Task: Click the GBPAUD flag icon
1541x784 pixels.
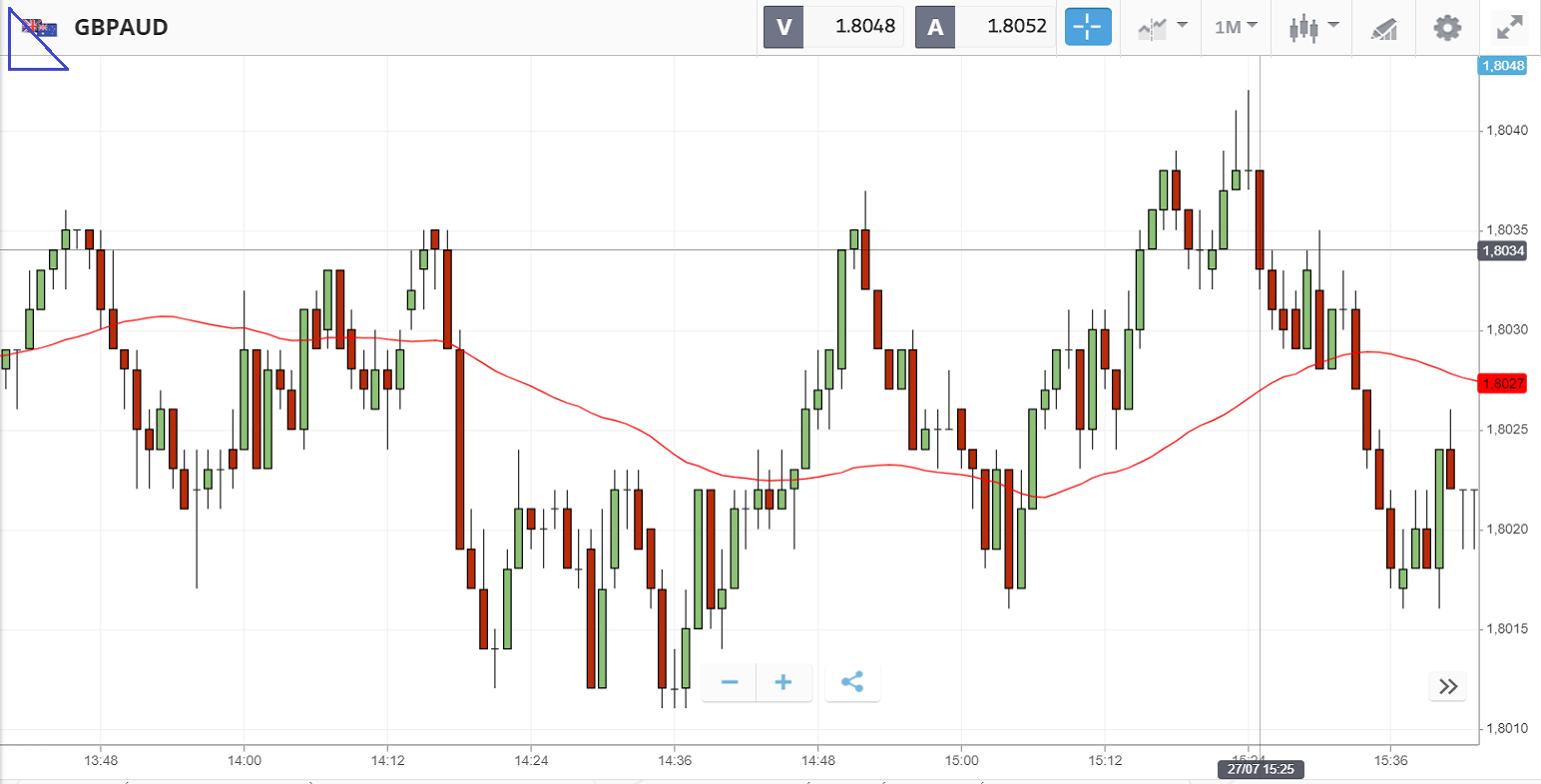Action: (x=40, y=27)
